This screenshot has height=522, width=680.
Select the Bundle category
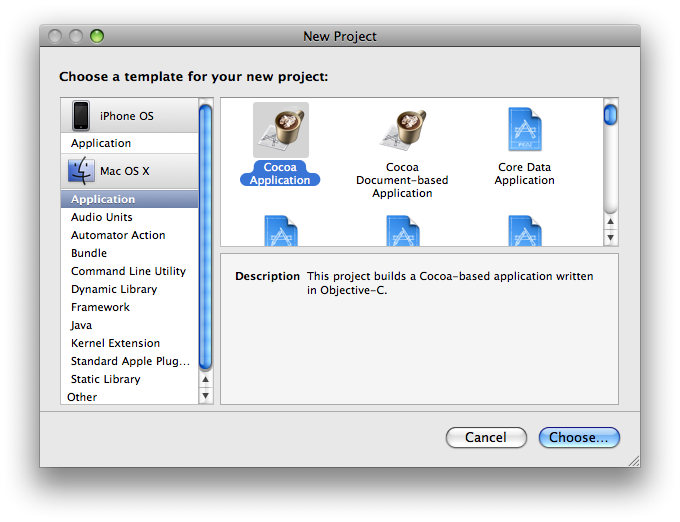click(129, 253)
